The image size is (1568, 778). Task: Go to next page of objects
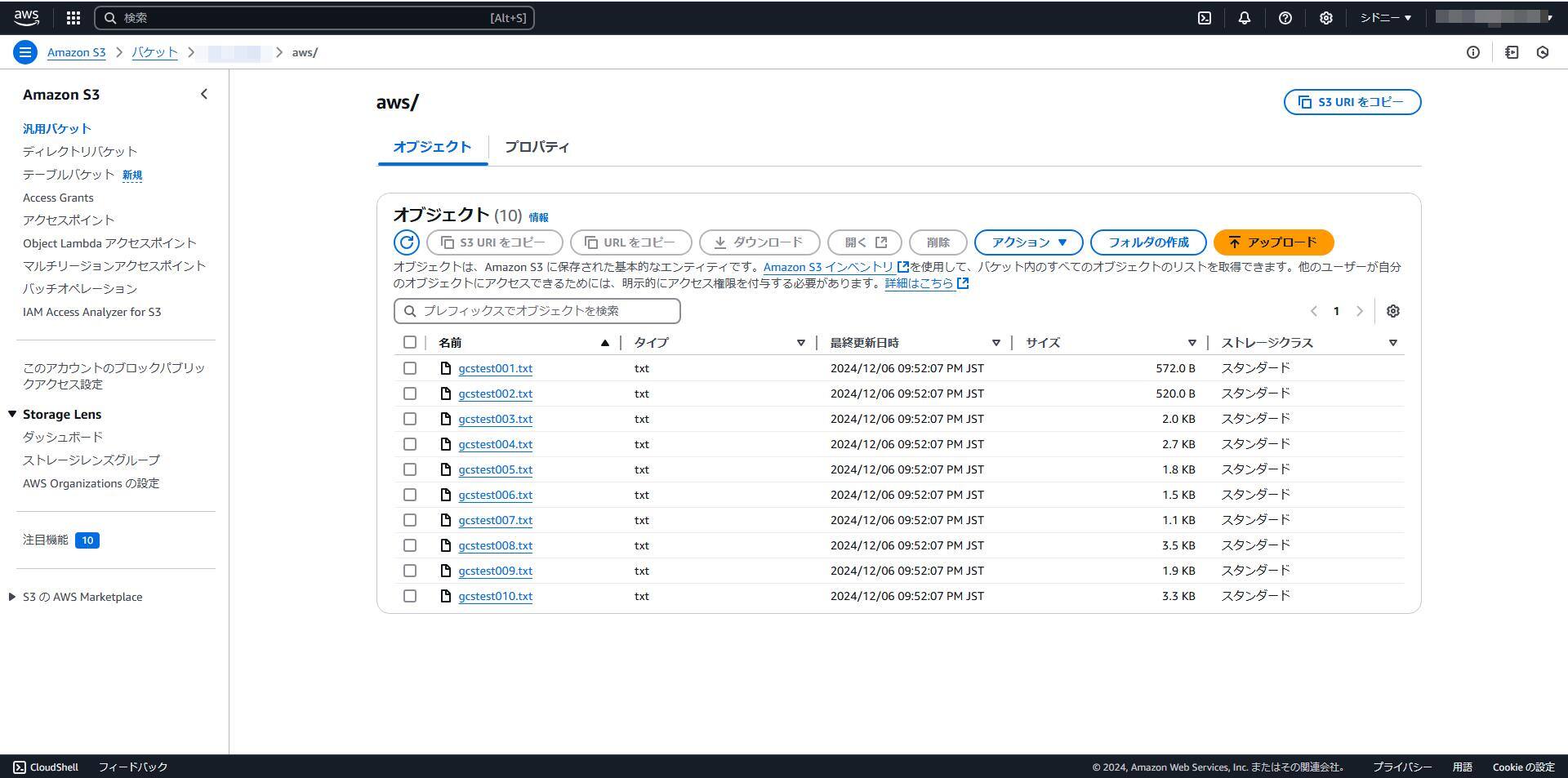point(1360,311)
